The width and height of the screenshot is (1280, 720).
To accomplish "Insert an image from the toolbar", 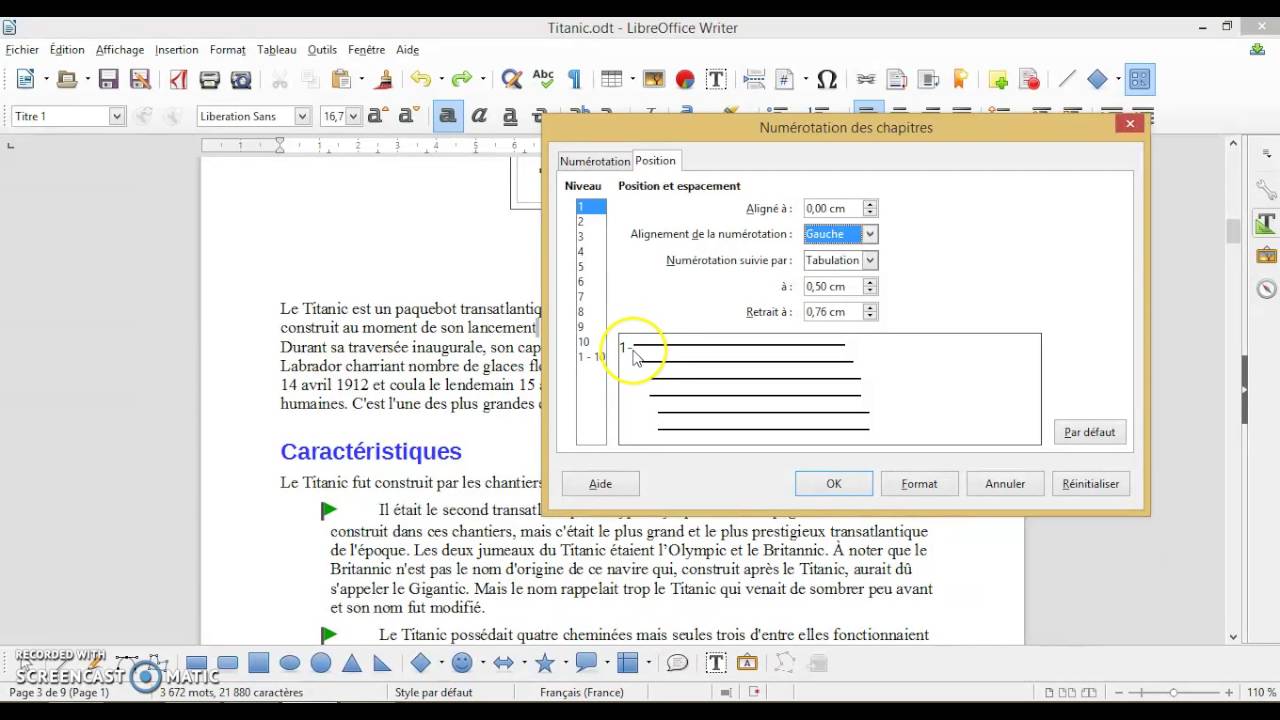I will coord(653,80).
